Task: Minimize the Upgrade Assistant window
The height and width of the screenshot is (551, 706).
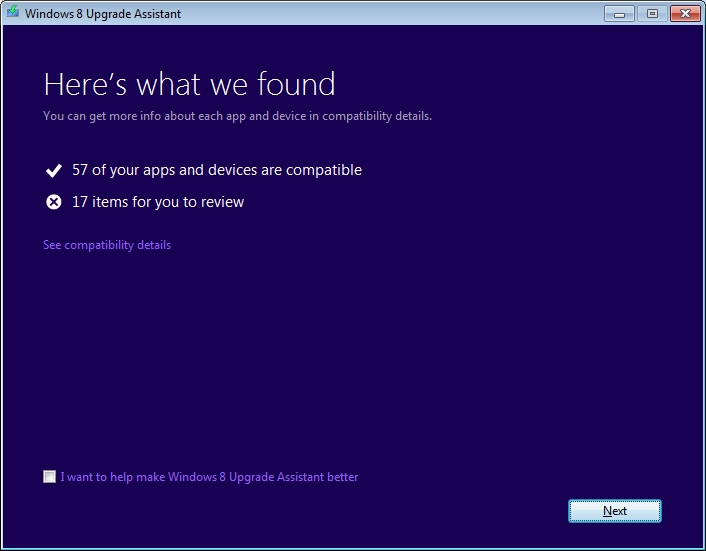Action: [619, 14]
